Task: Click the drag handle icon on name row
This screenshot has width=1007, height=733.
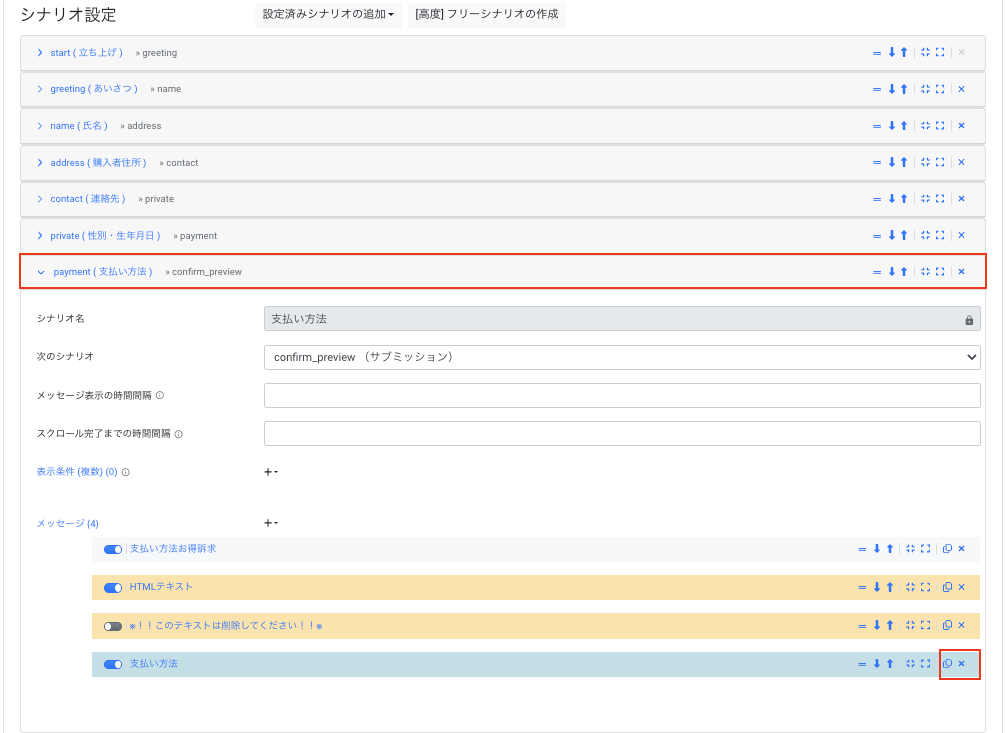Action: (x=877, y=126)
